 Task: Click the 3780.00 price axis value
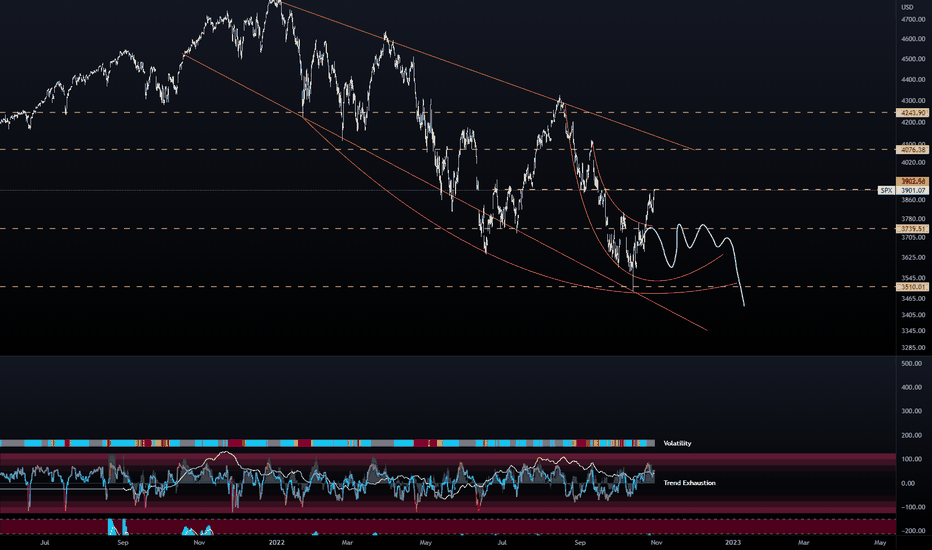click(913, 219)
